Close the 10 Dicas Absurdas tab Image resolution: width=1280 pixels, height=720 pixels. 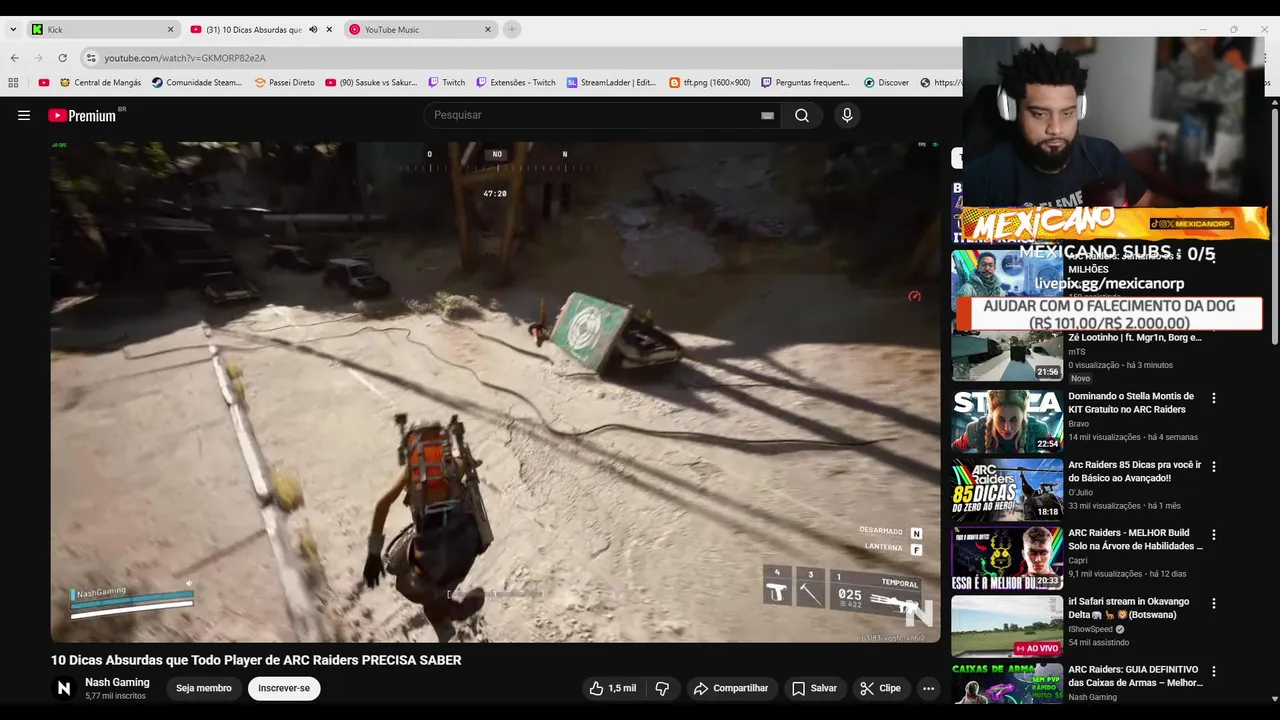329,29
